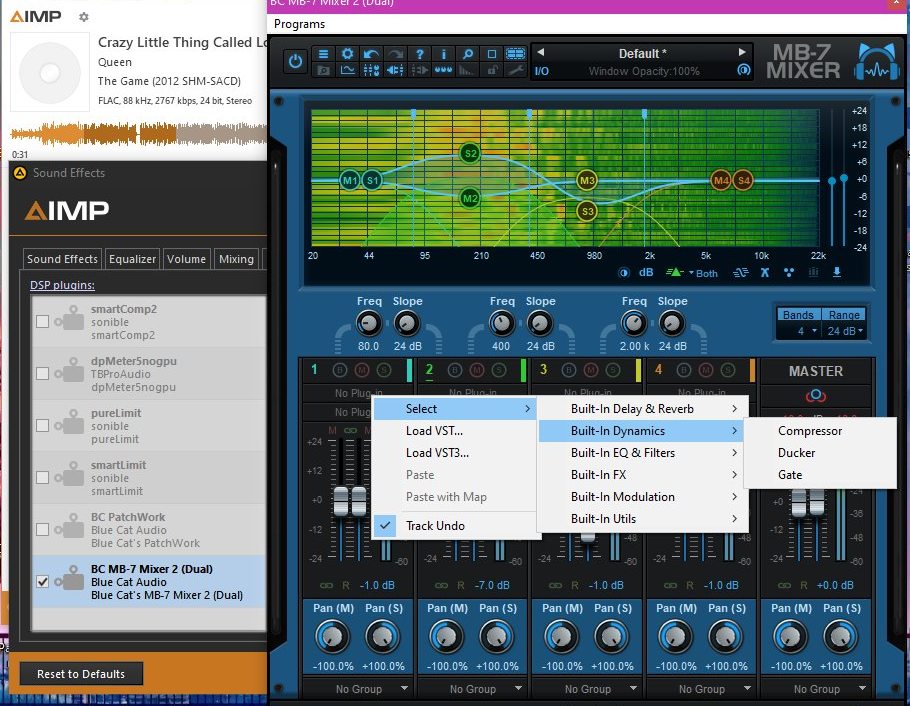910x706 pixels.
Task: Click the undo arrow in MB-7 toolbar
Action: coord(371,54)
